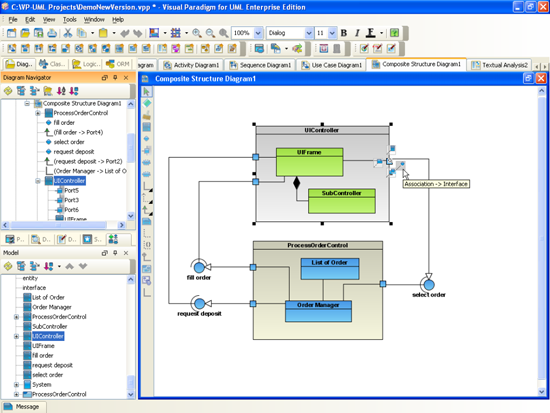Open the File menu

[x=13, y=20]
